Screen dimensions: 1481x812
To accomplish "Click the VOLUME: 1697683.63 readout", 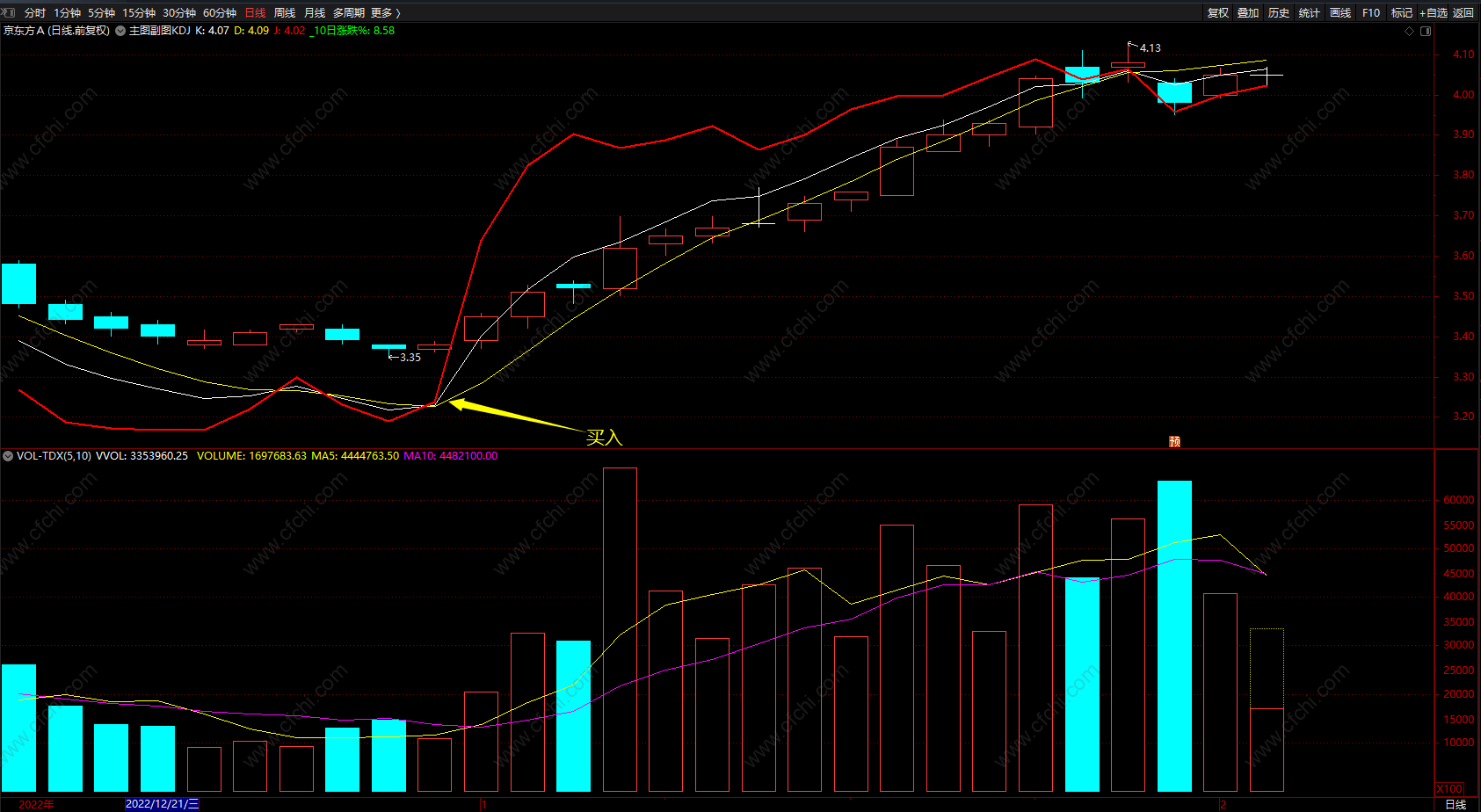I will pyautogui.click(x=251, y=456).
